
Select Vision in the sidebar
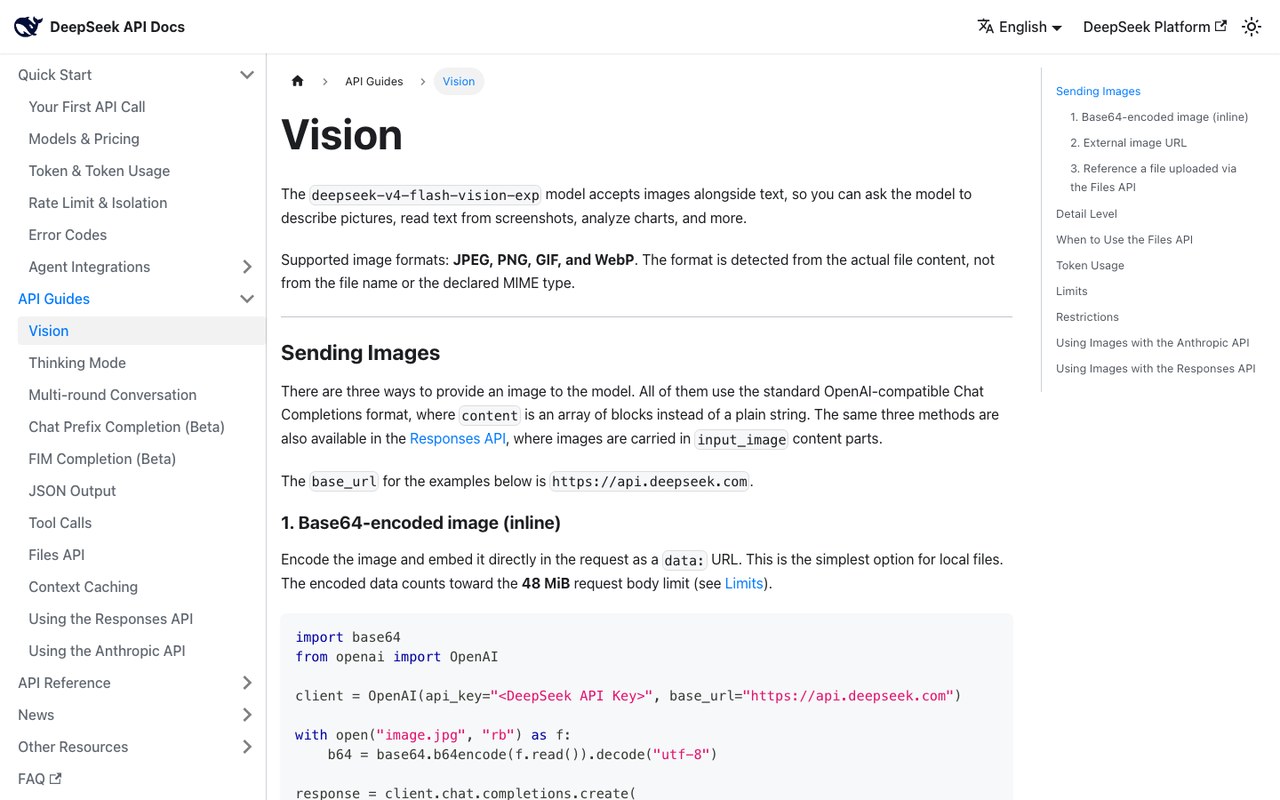click(x=141, y=331)
